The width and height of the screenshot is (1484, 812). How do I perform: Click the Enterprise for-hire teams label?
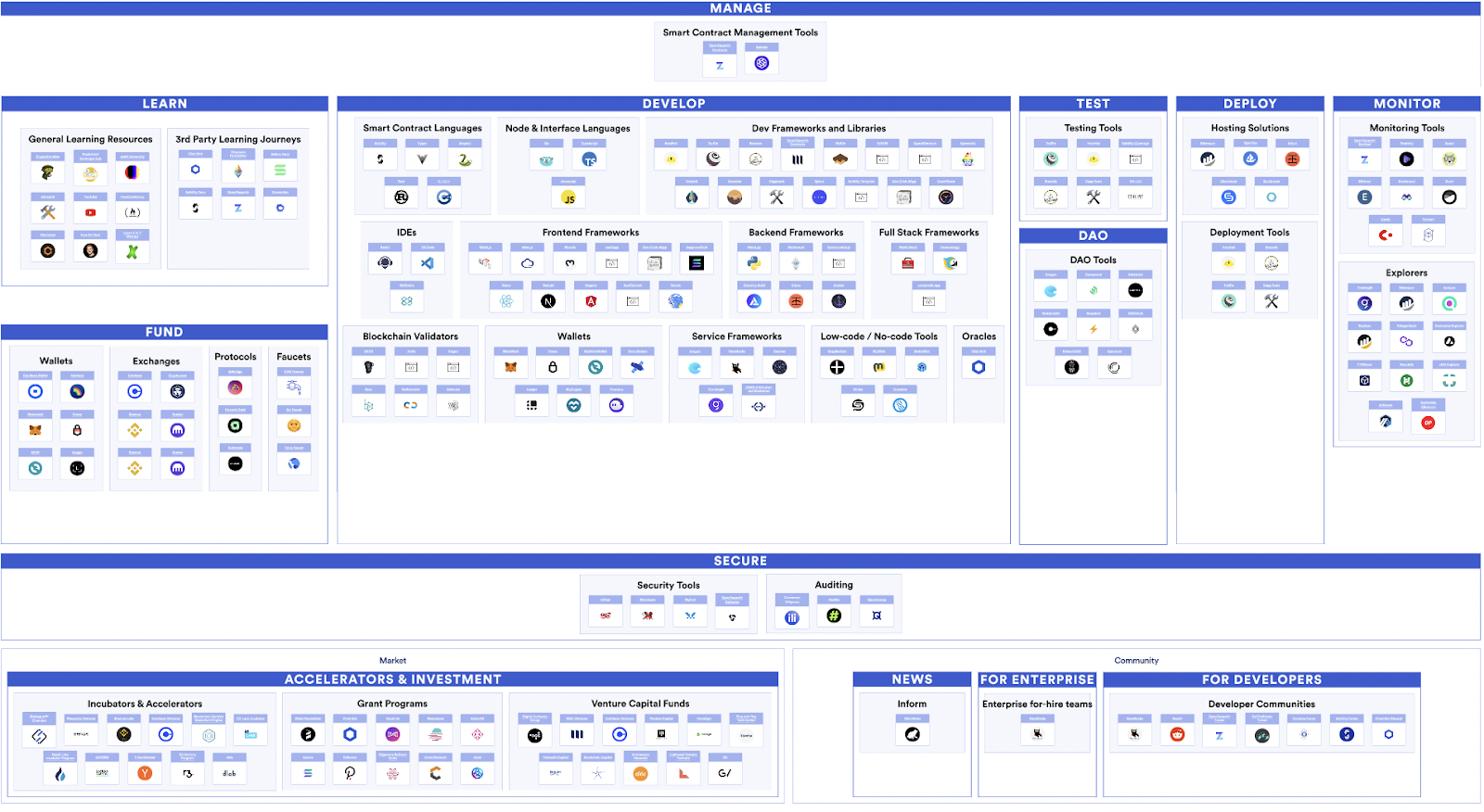[1038, 704]
